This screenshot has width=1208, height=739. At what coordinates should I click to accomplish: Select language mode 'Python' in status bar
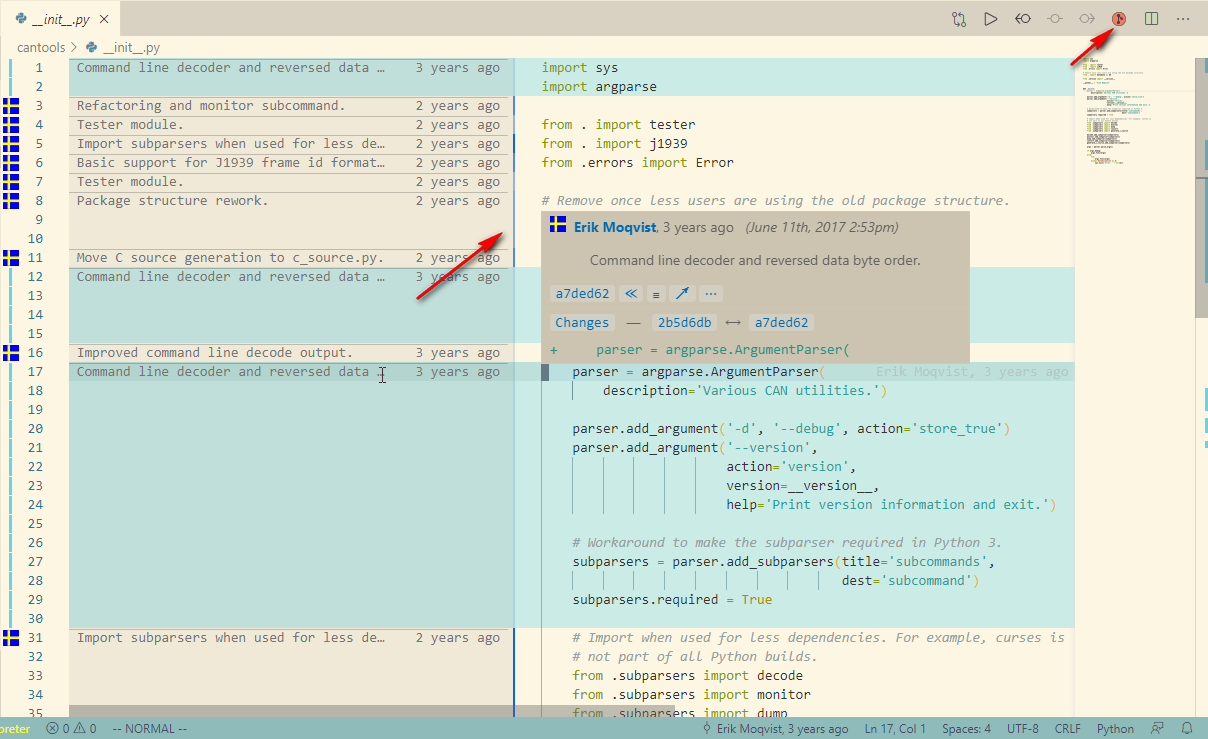(1115, 728)
